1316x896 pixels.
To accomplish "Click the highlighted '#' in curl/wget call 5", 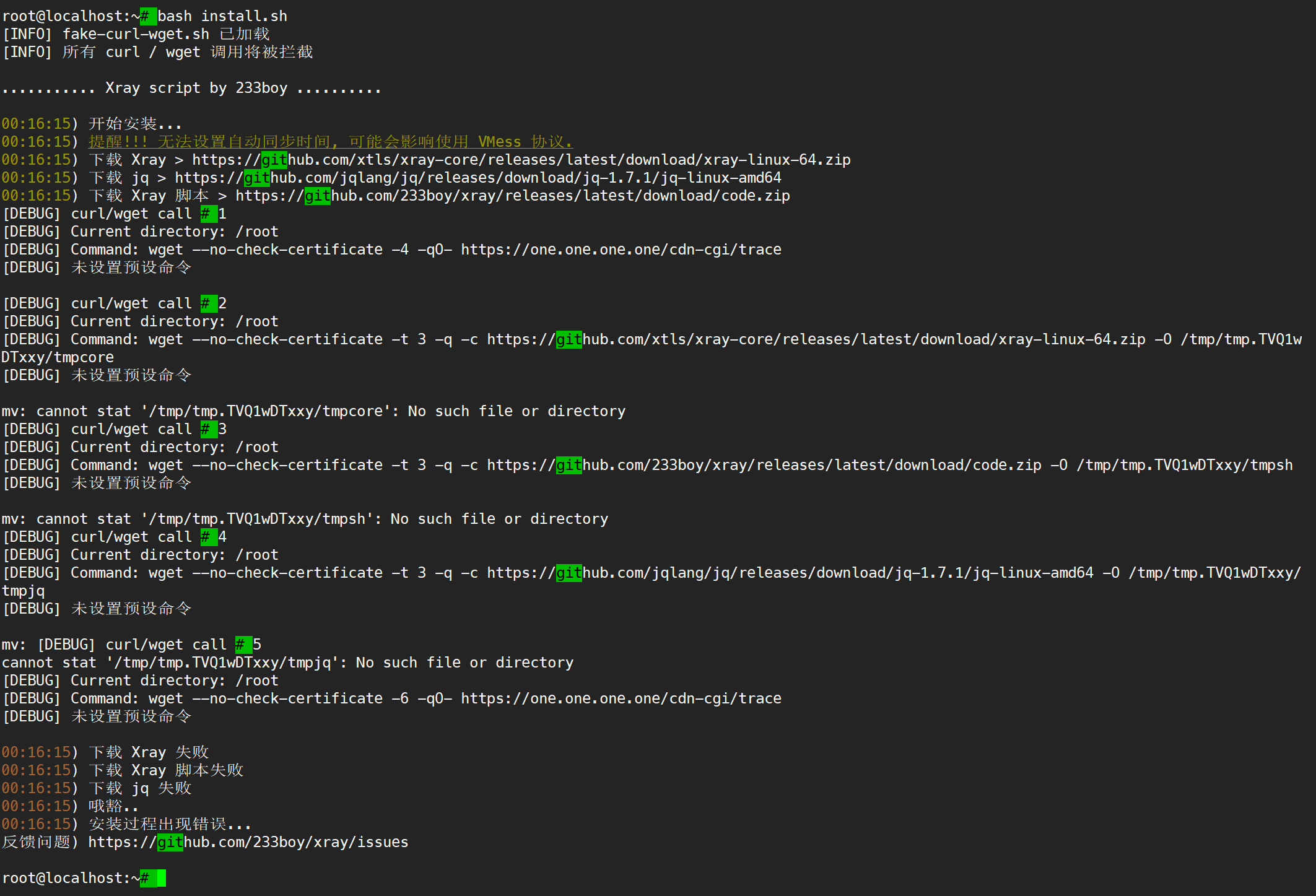I will click(x=240, y=645).
